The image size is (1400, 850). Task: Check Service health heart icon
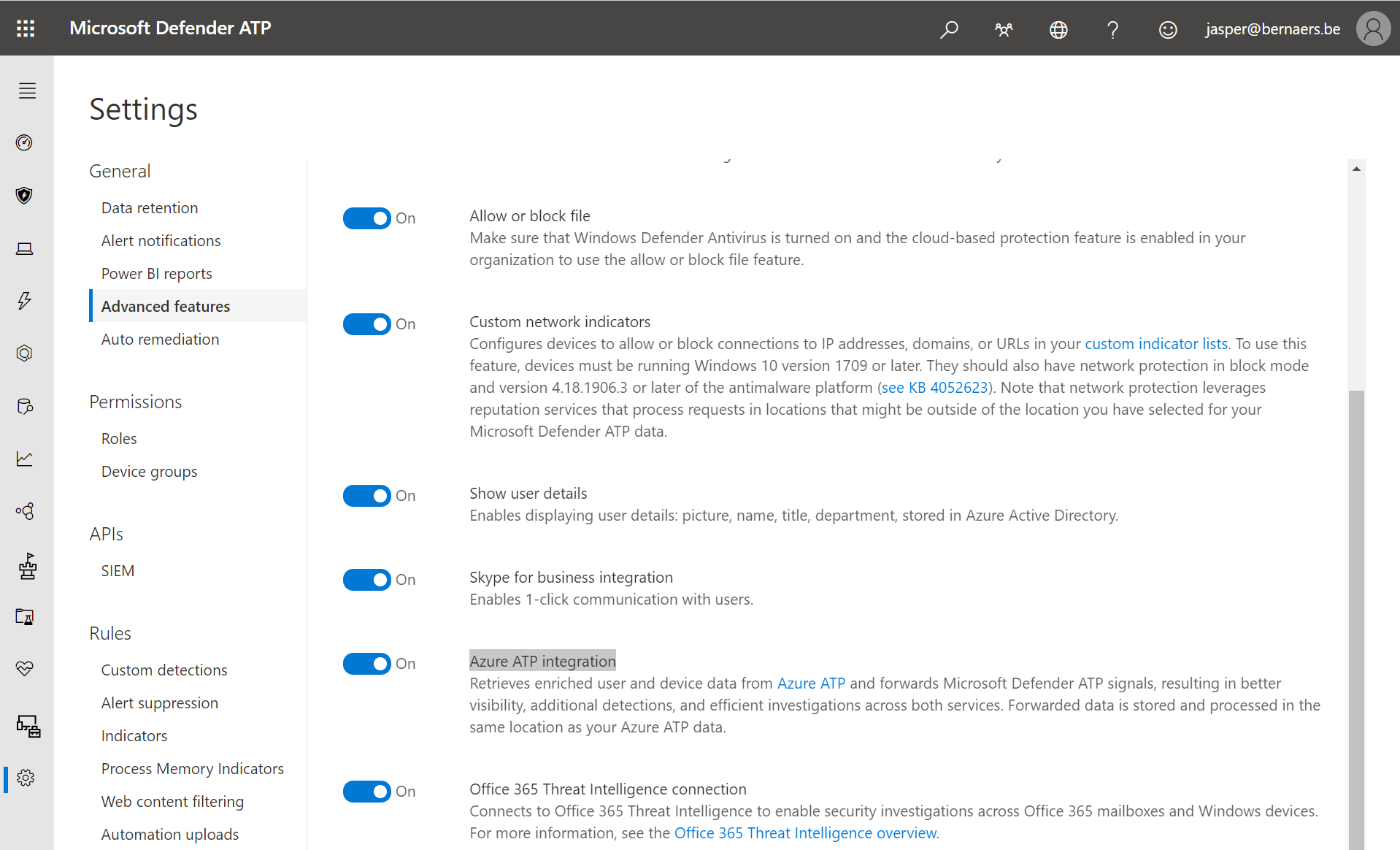tap(24, 668)
